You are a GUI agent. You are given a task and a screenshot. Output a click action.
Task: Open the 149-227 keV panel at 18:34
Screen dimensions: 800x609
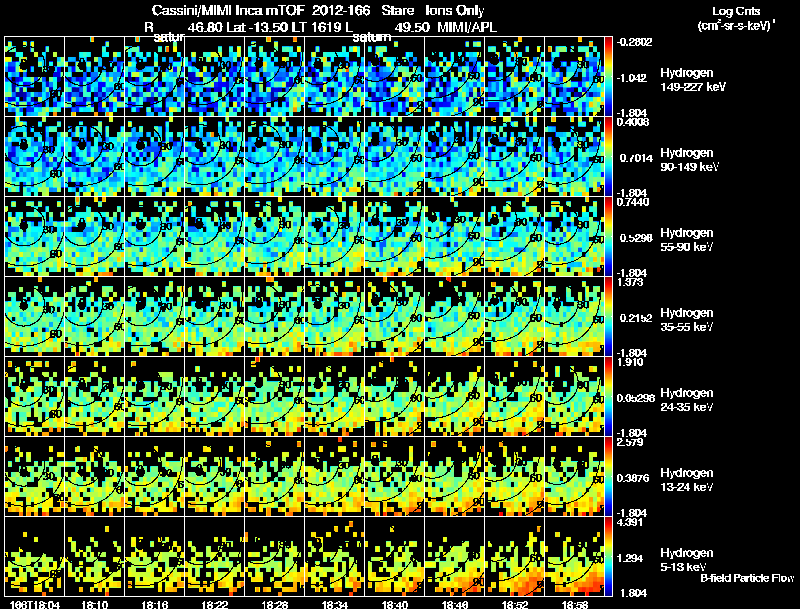click(335, 77)
